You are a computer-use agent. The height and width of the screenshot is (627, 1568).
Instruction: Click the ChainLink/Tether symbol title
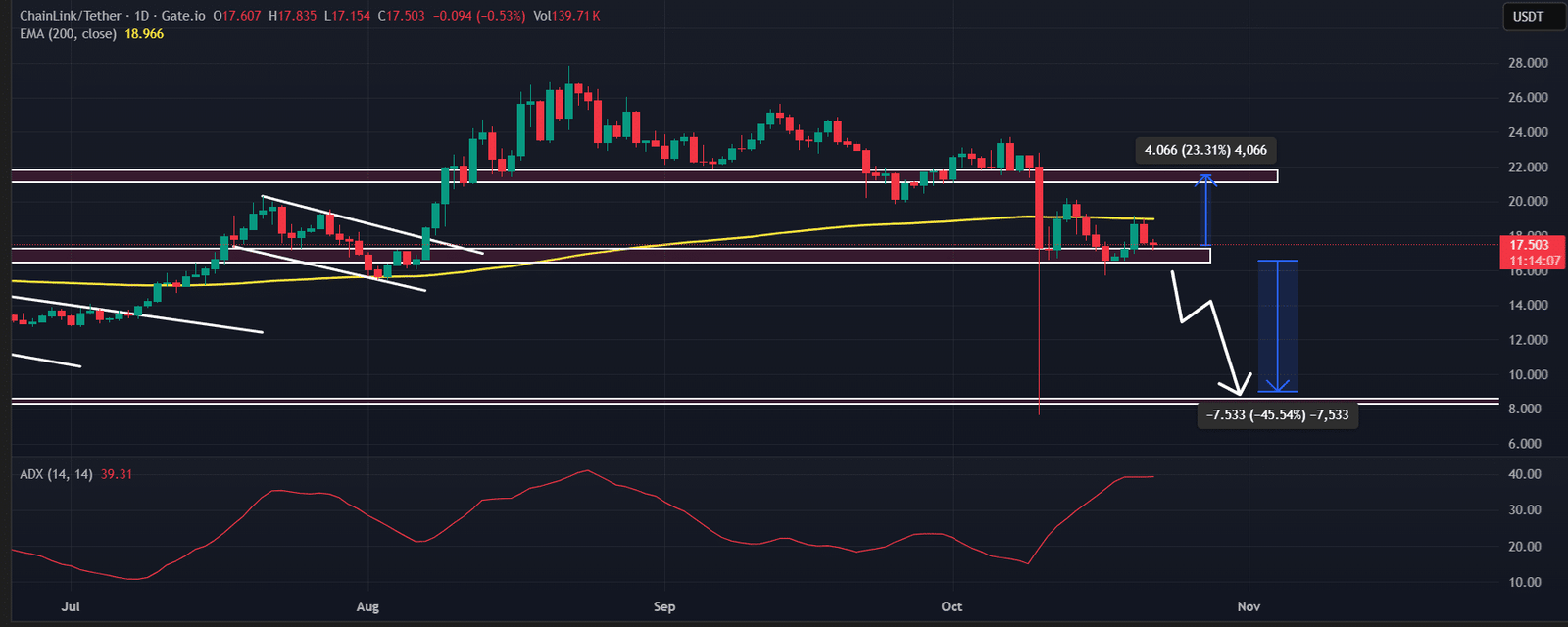coord(71,16)
